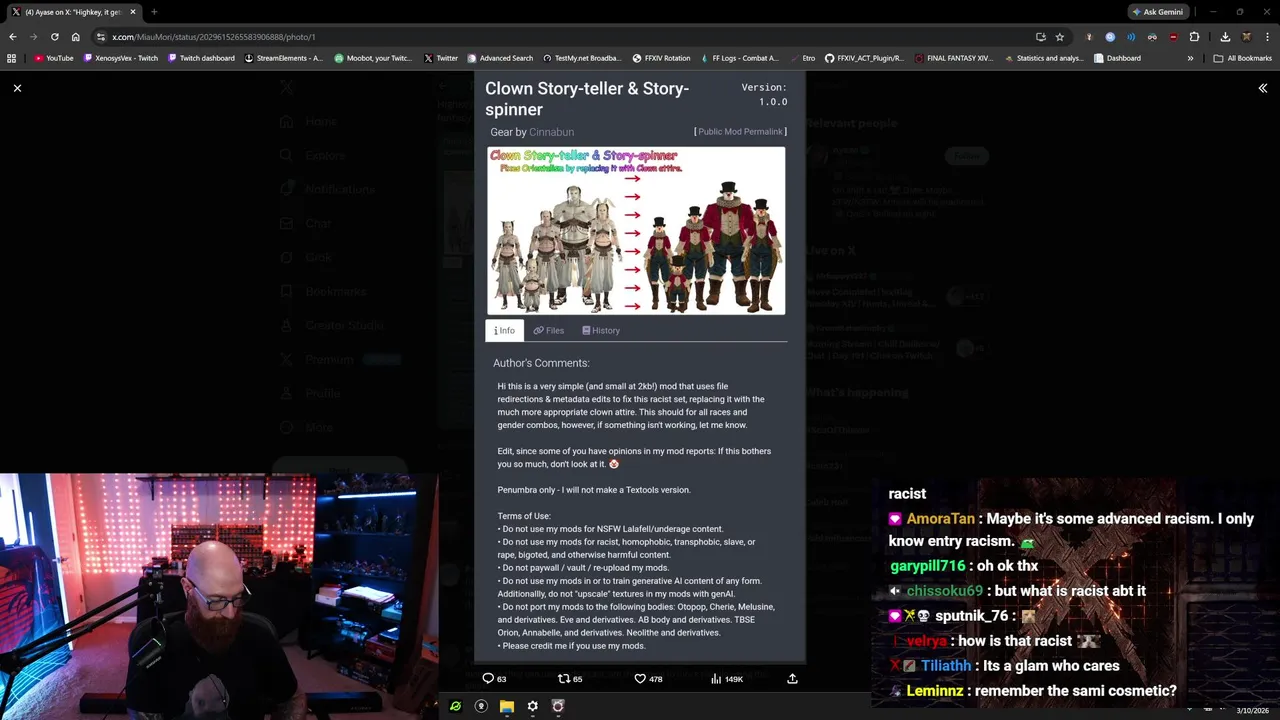Screen dimensions: 1280x720
Task: Click the History tab in mod image
Action: pos(601,330)
